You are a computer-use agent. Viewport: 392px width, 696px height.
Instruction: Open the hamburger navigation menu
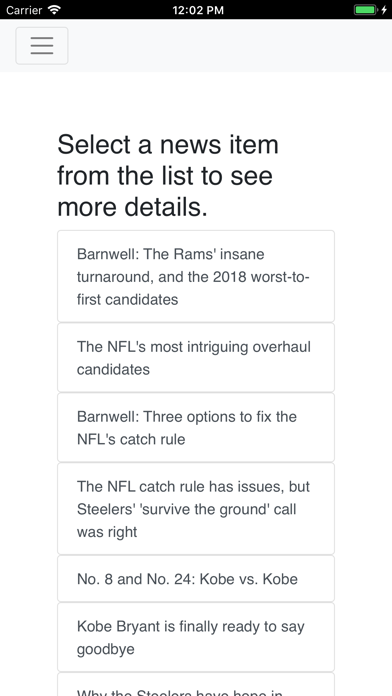42,46
